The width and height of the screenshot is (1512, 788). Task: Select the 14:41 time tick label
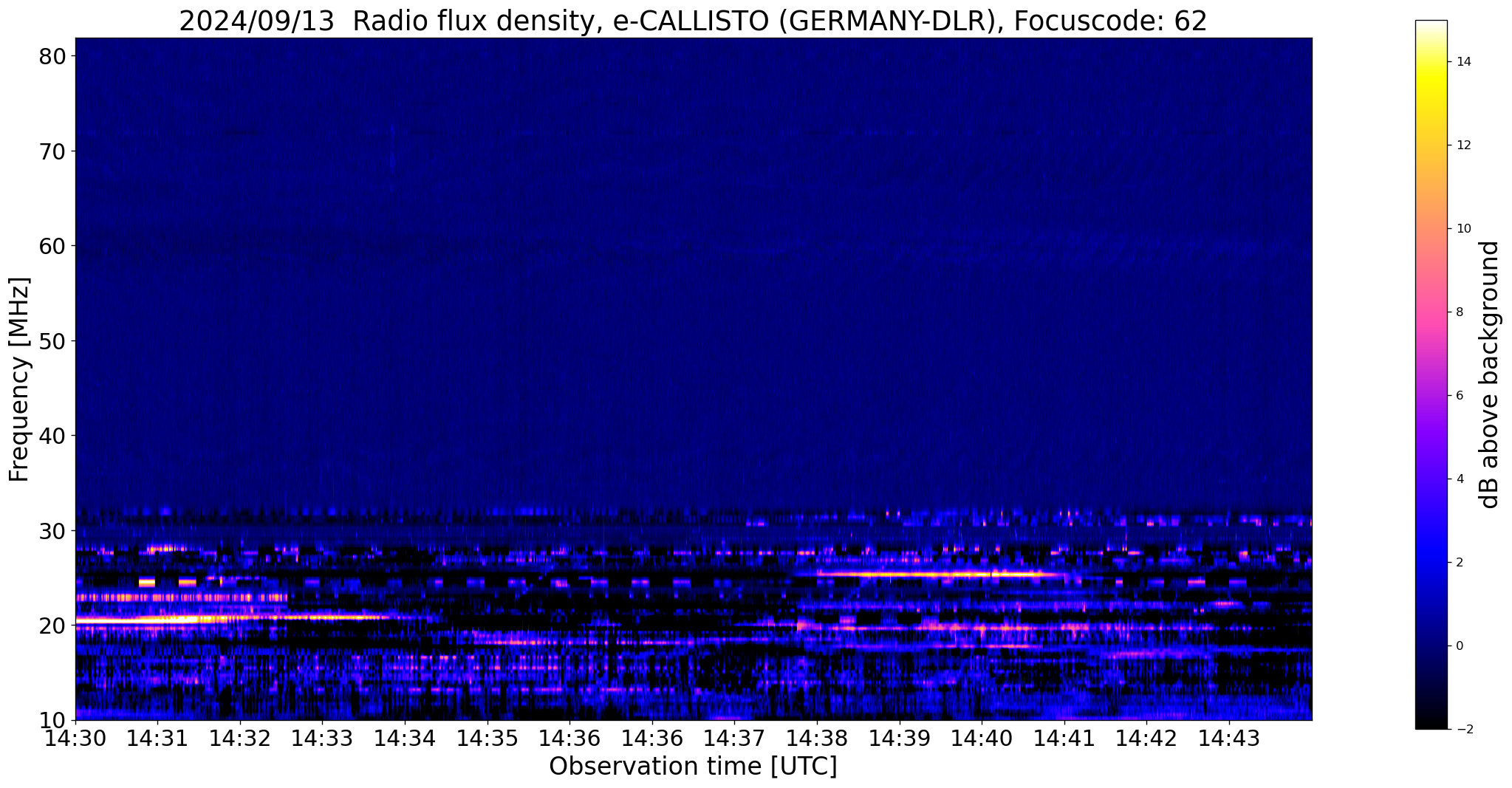tap(1064, 737)
